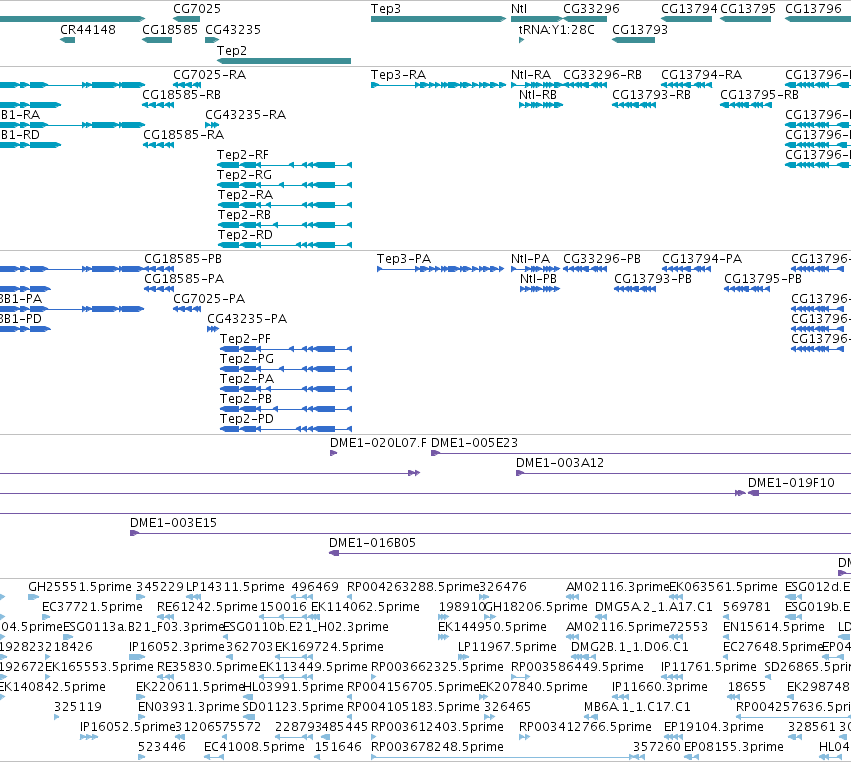The image size is (851, 762).
Task: Click the CG18585-PB protein label
Action: pos(183,258)
